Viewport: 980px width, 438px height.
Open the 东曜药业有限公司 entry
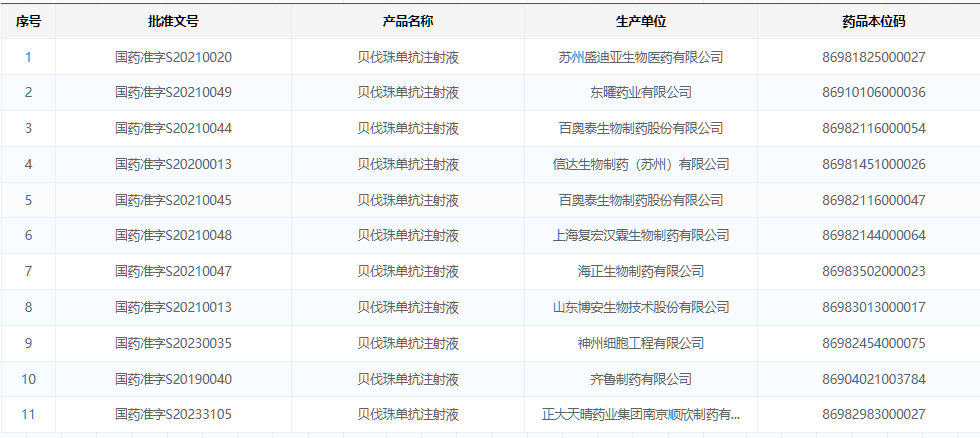641,93
